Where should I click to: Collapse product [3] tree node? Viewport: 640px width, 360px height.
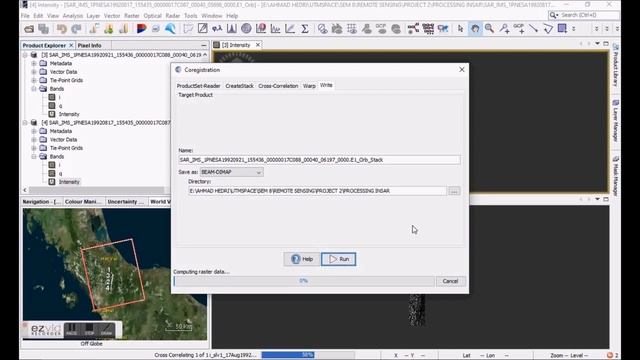tap(25, 55)
